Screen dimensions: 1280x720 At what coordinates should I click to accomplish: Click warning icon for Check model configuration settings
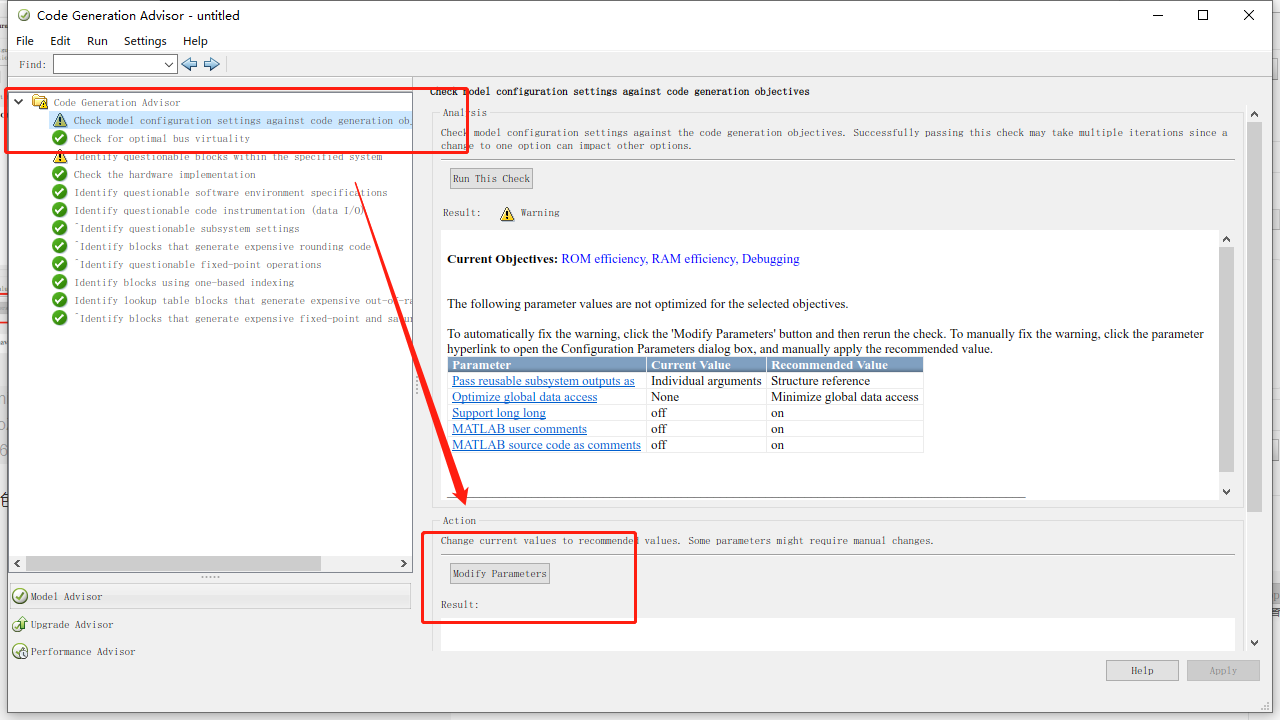tap(60, 120)
